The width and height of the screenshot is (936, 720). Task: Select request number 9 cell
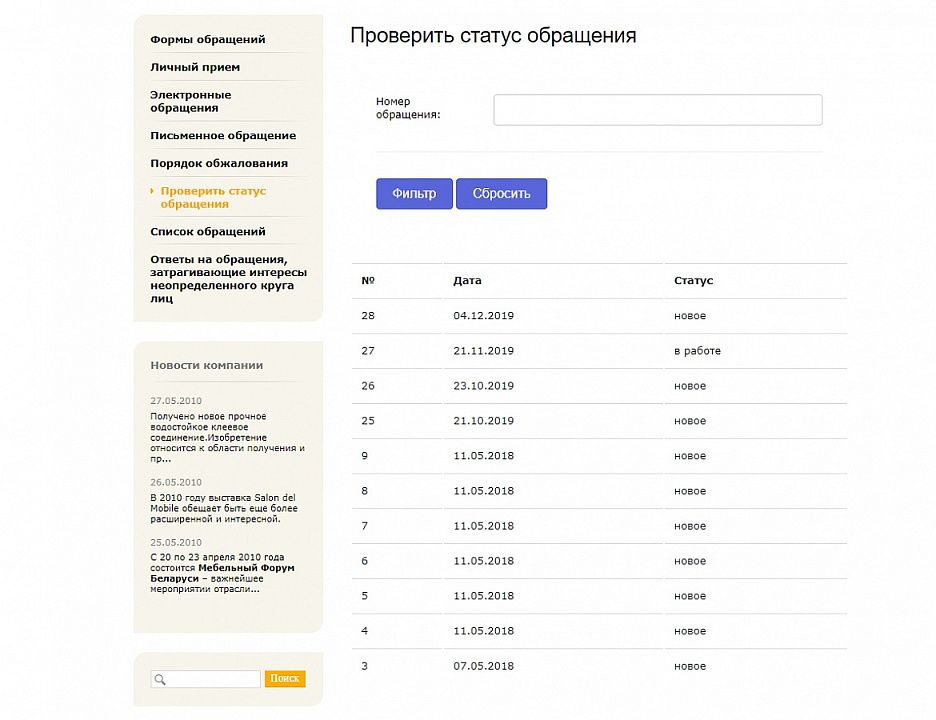(x=365, y=456)
